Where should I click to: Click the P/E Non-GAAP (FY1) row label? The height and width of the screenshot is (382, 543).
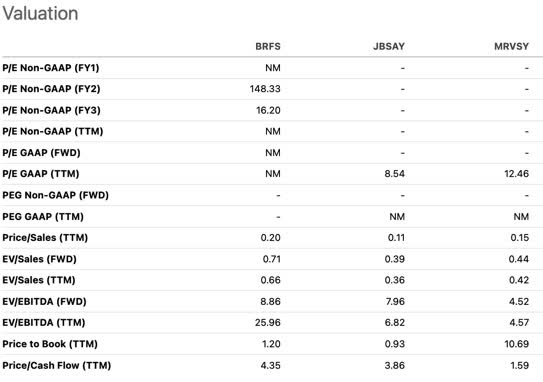coord(51,68)
